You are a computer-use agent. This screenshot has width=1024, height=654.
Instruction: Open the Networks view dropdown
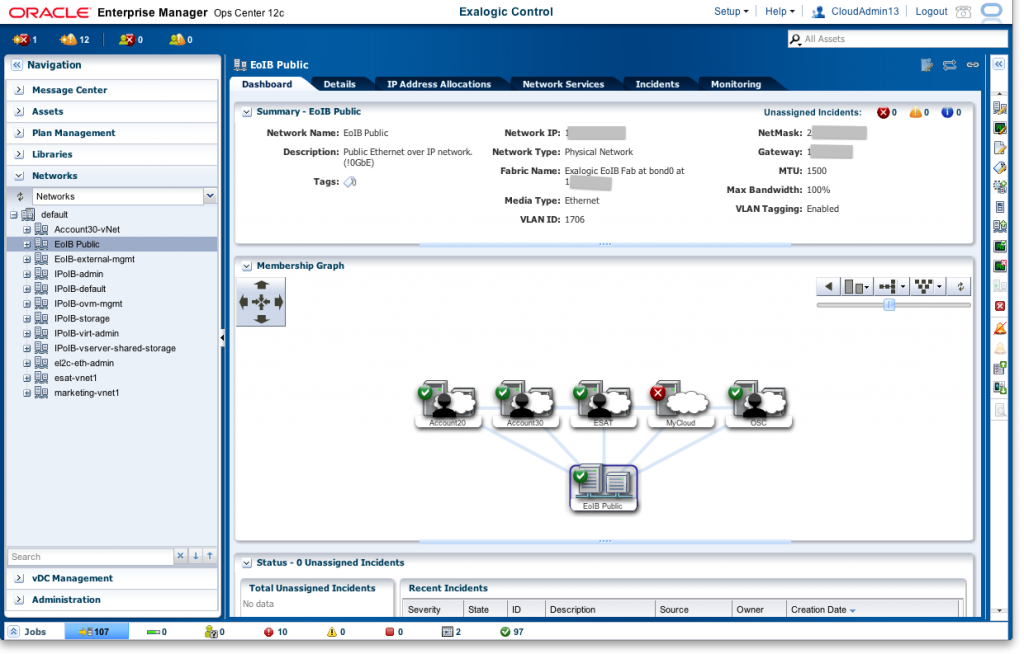click(x=210, y=195)
